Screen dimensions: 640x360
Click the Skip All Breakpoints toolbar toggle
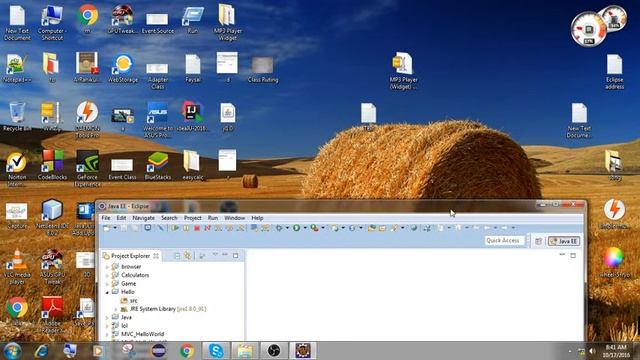[x=161, y=228]
